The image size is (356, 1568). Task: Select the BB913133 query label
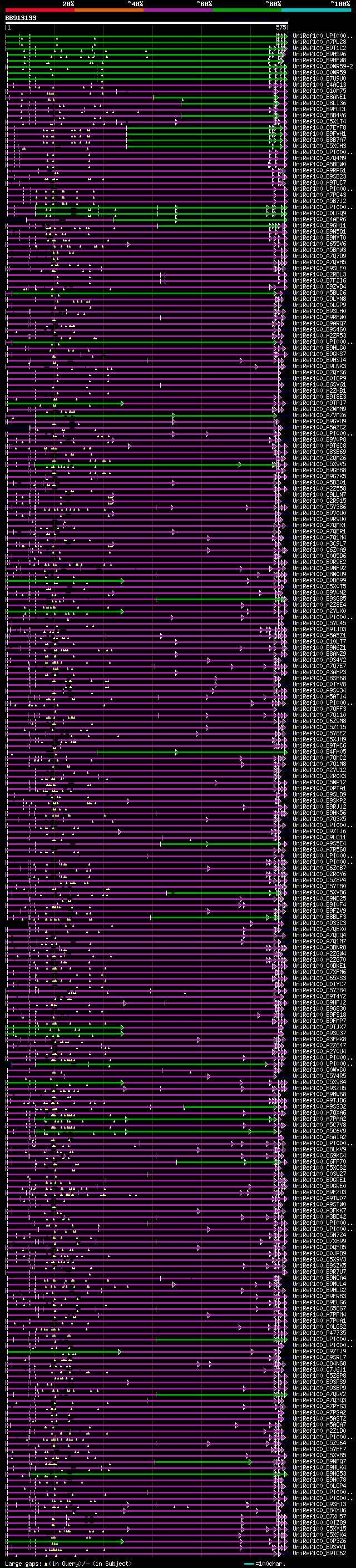(21, 18)
